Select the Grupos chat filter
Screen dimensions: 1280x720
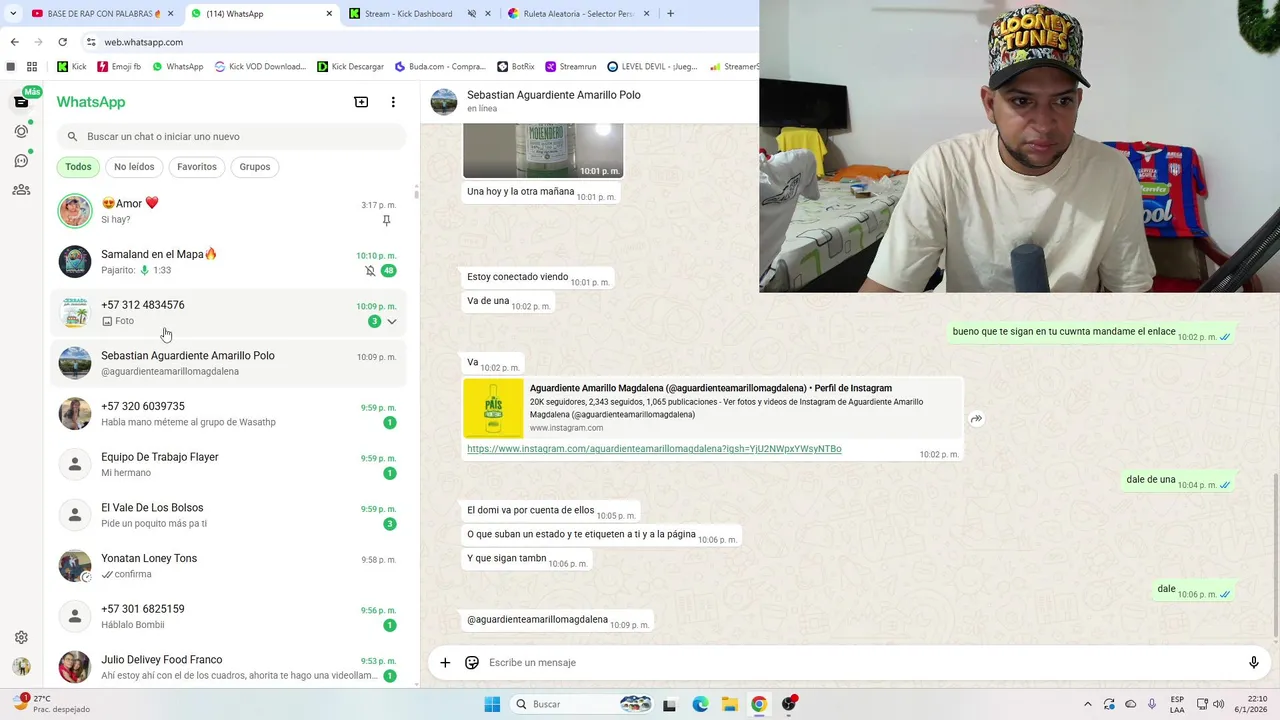[x=255, y=167]
